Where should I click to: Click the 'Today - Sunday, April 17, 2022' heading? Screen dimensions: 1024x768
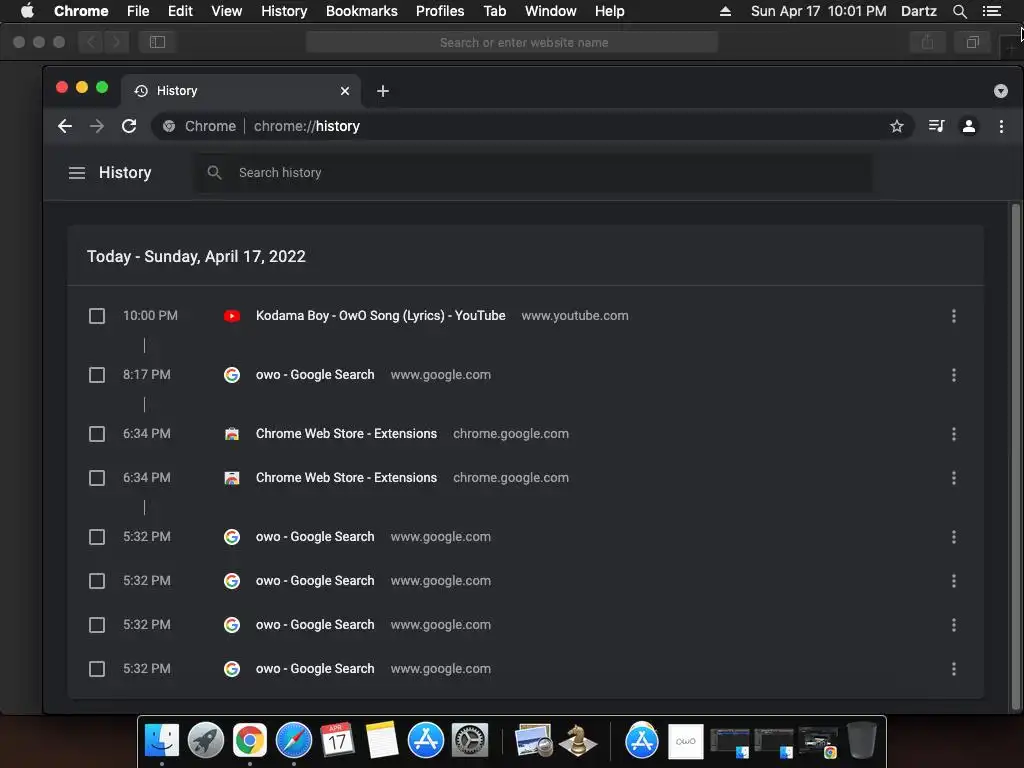(197, 257)
